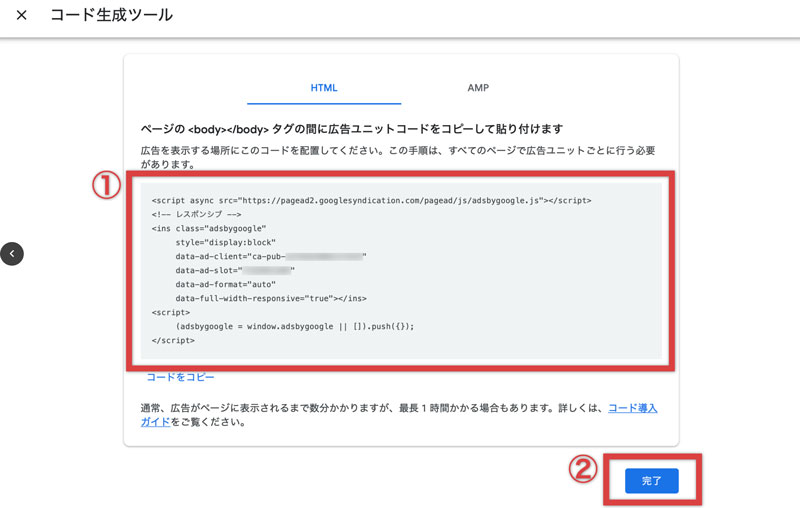Open the コード導入ガイド link
Image resolution: width=800 pixels, height=508 pixels.
(633, 408)
